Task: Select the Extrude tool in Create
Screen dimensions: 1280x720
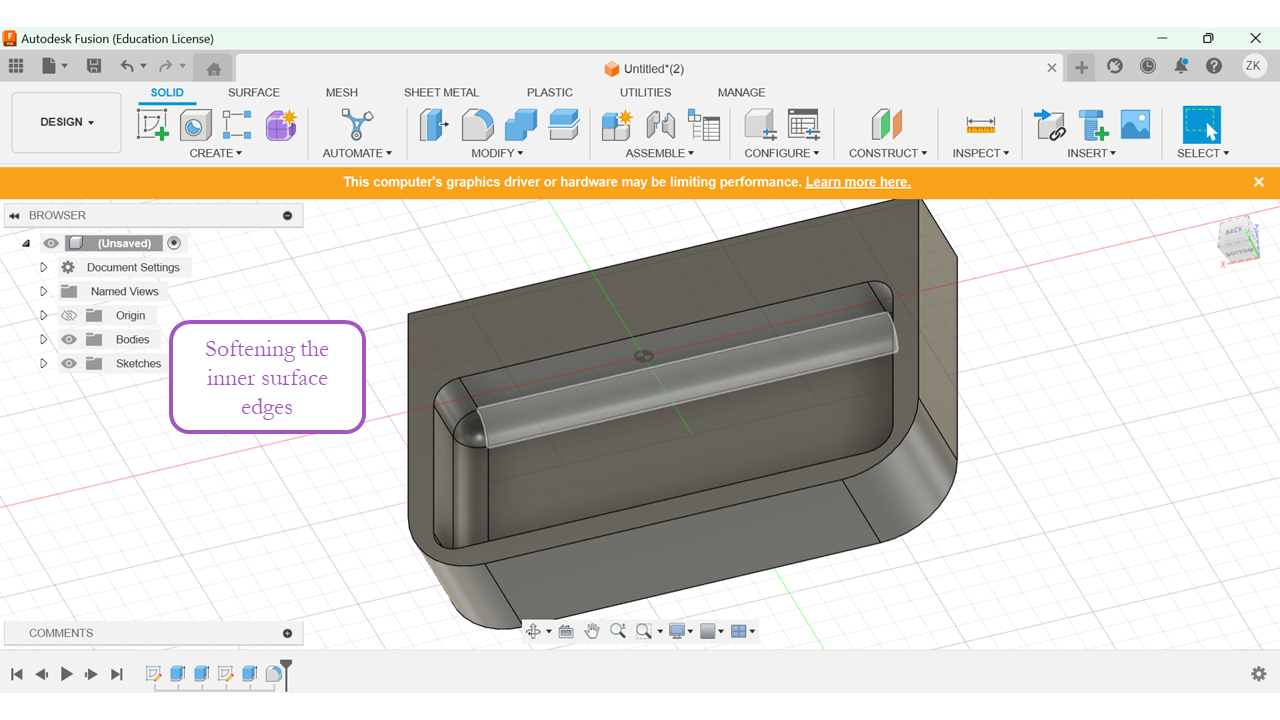Action: pos(195,125)
